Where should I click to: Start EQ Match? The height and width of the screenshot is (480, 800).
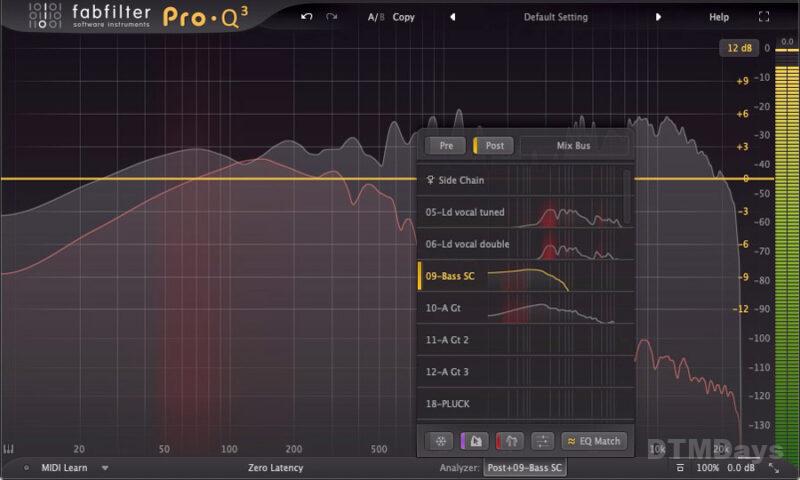(x=594, y=441)
